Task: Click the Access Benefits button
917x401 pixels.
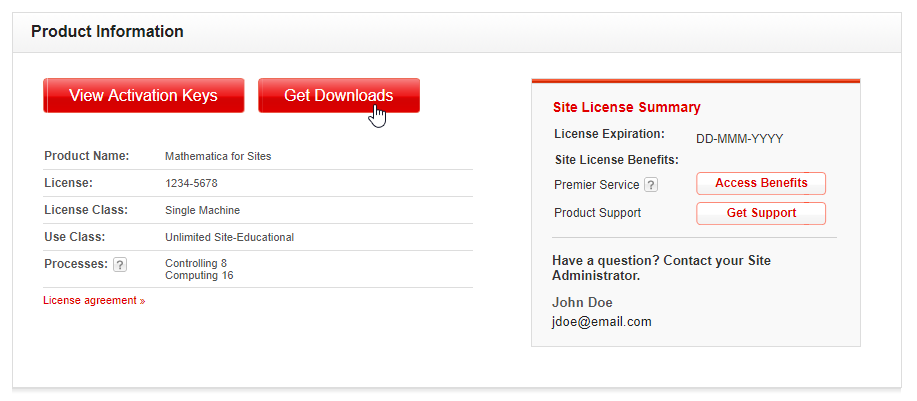Action: click(x=761, y=184)
